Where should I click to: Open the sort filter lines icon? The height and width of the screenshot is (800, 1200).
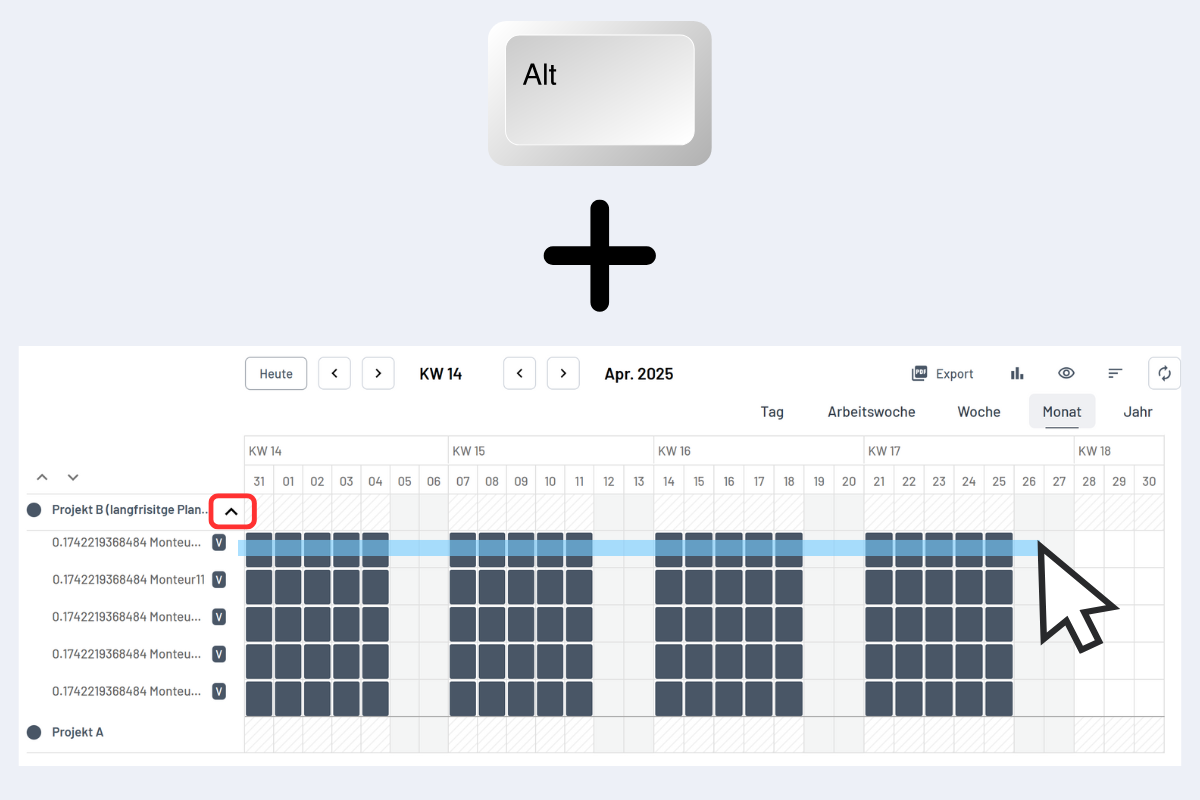[1115, 373]
